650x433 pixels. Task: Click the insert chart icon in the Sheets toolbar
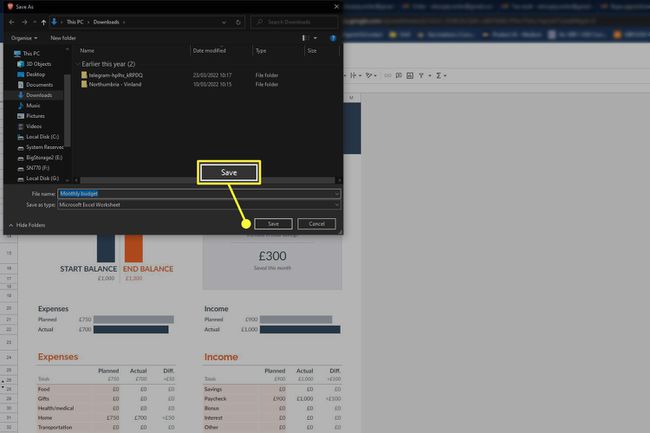(x=410, y=75)
